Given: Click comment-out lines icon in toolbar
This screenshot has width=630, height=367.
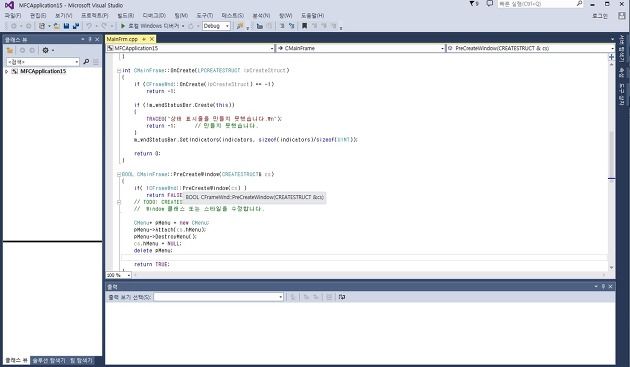Looking at the screenshot, I should 282,26.
